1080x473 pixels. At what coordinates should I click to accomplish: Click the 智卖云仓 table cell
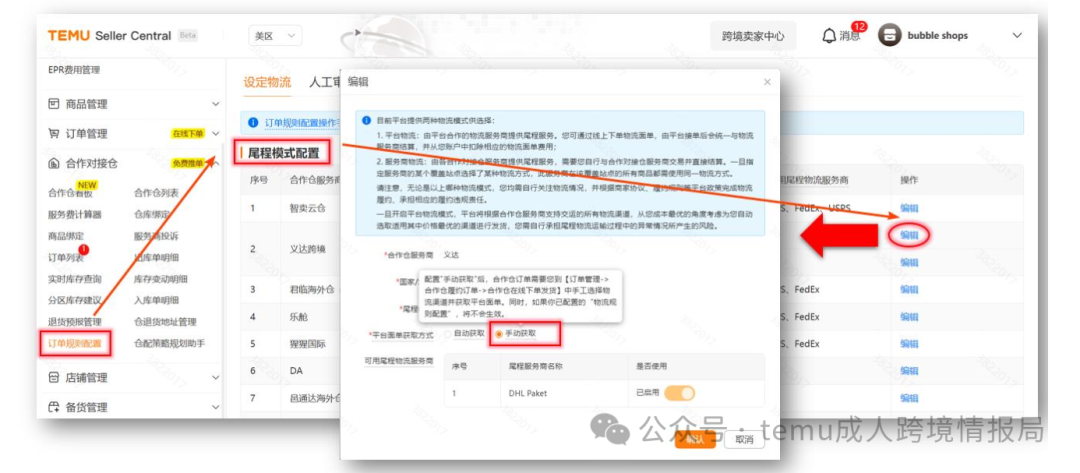coord(307,208)
